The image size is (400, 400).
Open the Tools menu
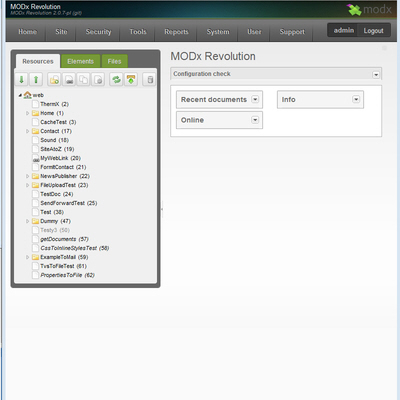(x=138, y=32)
